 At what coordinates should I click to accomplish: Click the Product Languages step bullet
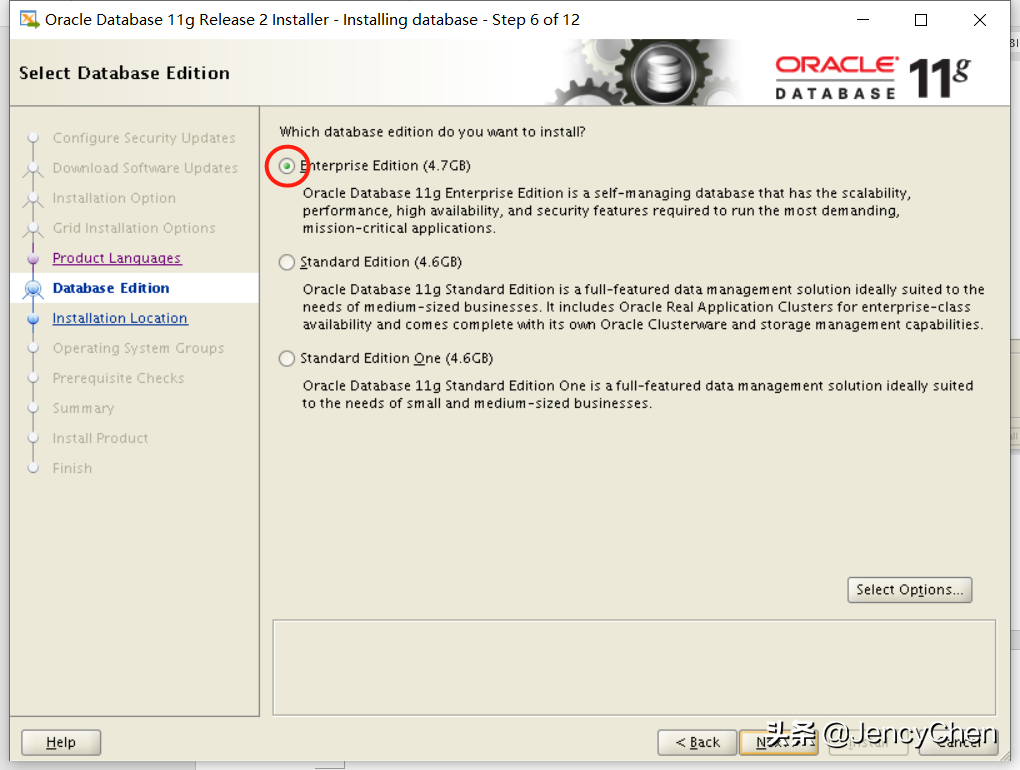pyautogui.click(x=33, y=259)
